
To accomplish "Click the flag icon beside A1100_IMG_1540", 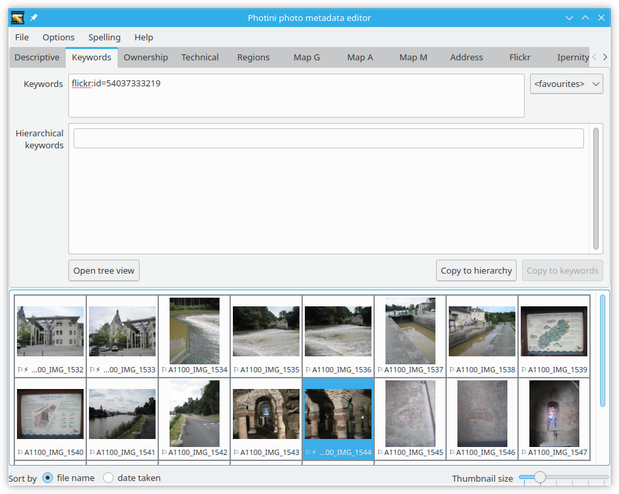I will [20, 453].
